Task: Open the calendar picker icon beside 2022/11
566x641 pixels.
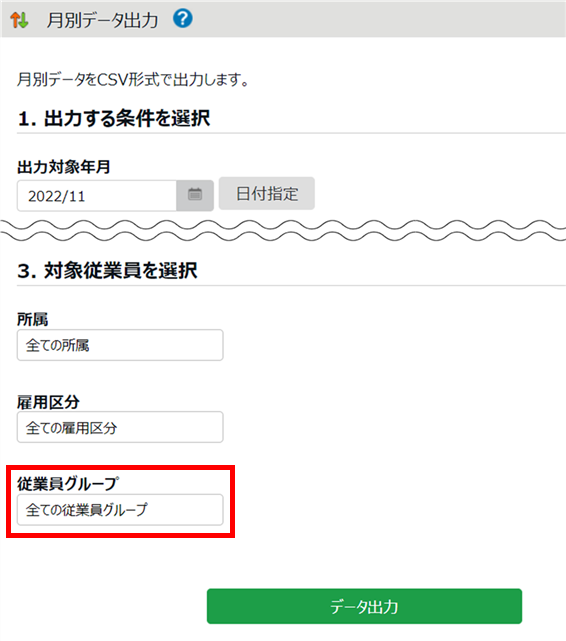Action: (195, 195)
